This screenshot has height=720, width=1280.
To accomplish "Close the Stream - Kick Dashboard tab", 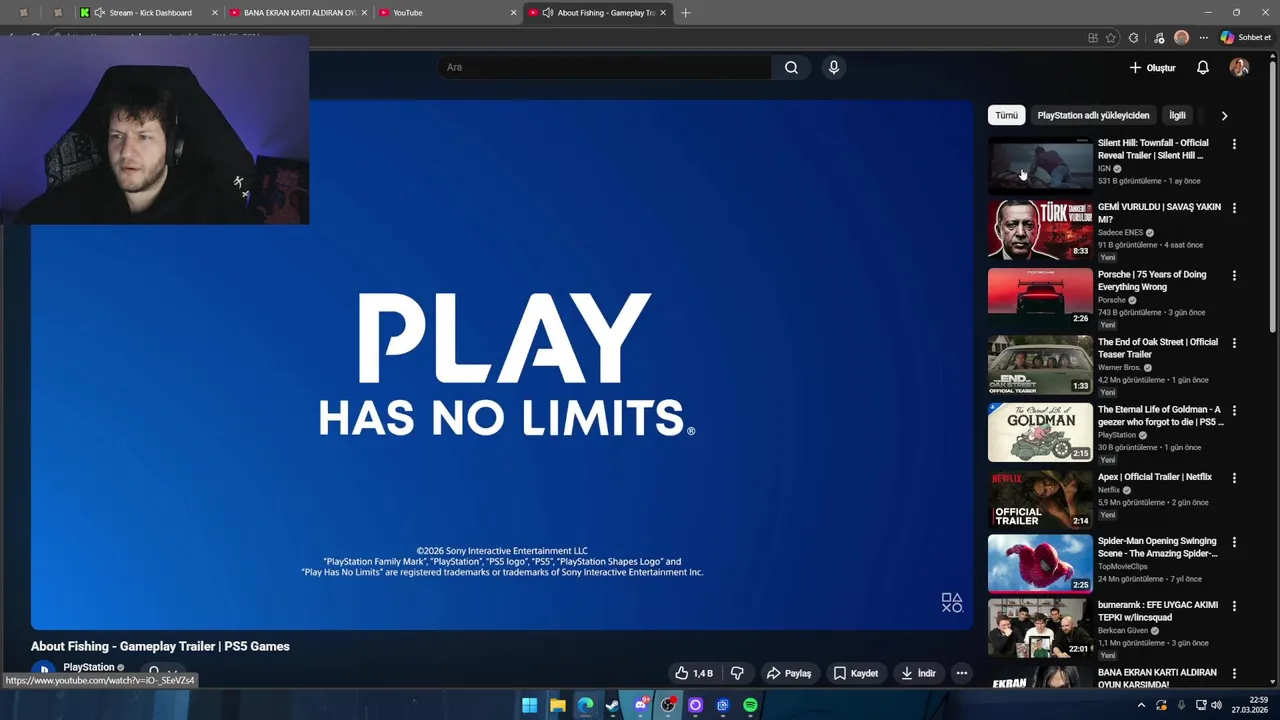I will (214, 13).
